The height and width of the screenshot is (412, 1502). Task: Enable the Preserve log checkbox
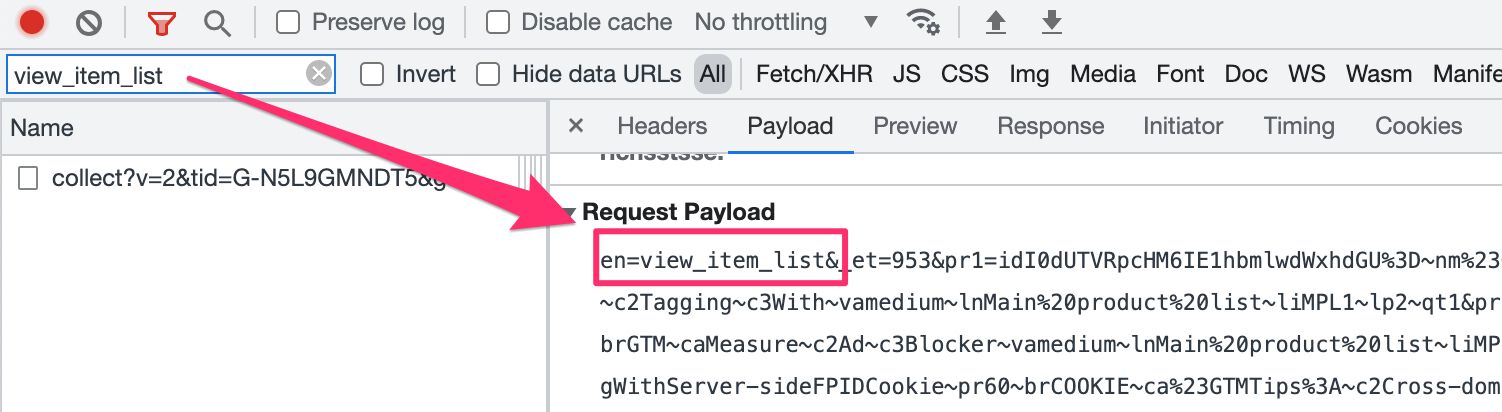(288, 21)
